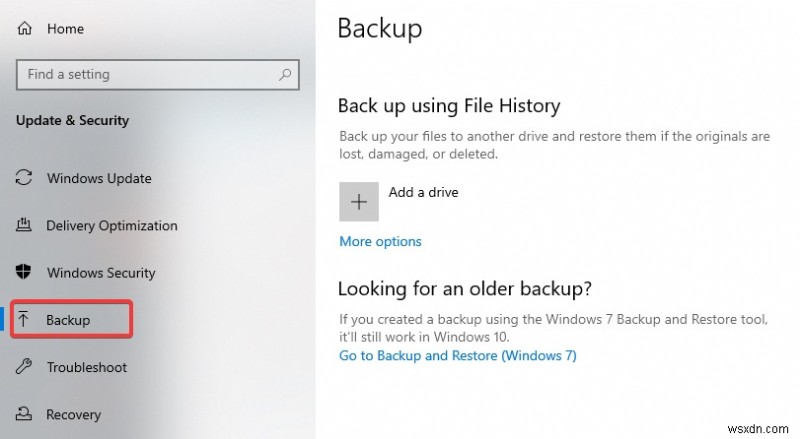This screenshot has height=439, width=800.
Task: Open the Home settings page label
Action: click(65, 29)
